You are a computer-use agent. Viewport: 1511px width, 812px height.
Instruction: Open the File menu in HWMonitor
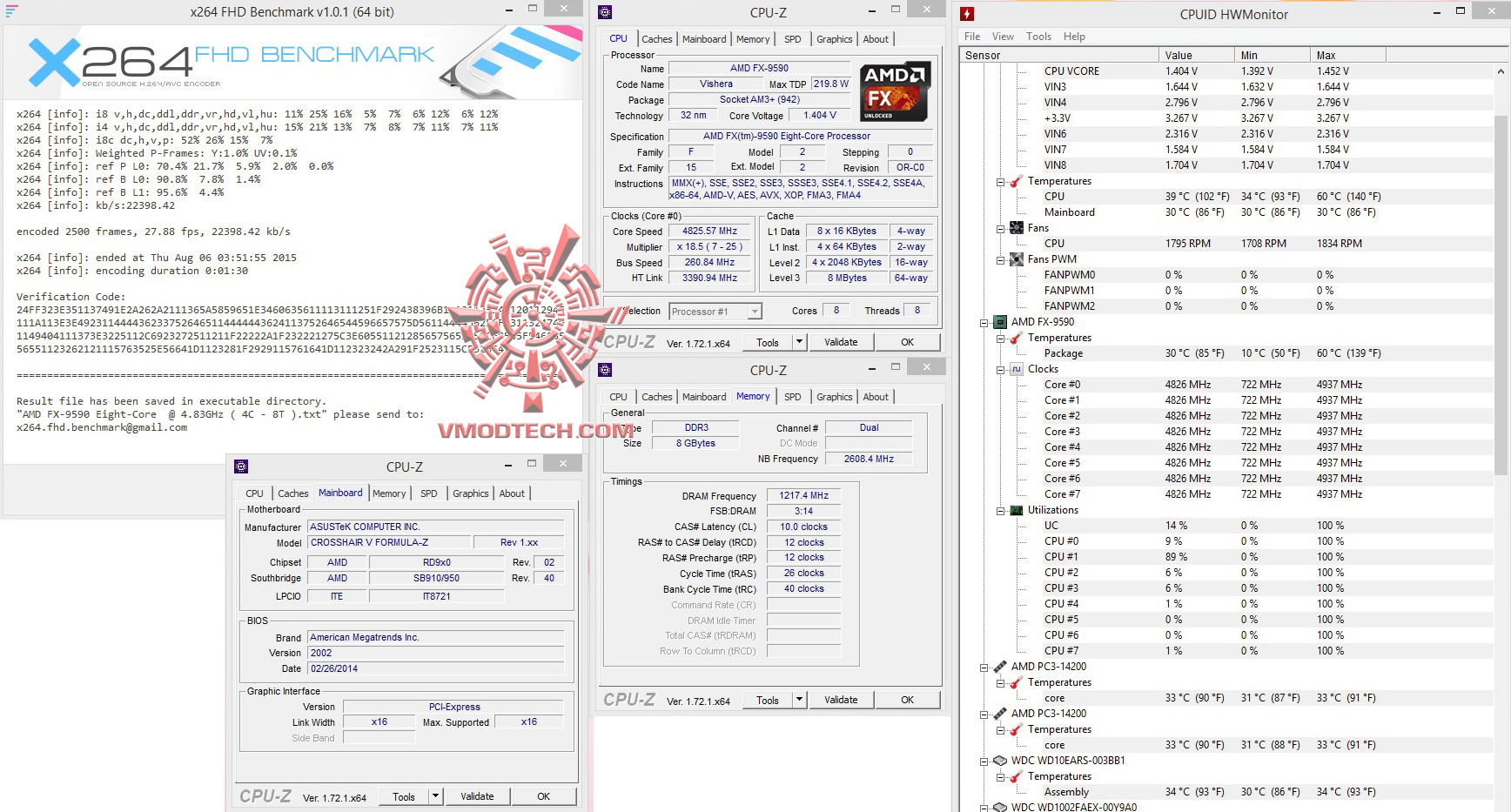coord(972,37)
